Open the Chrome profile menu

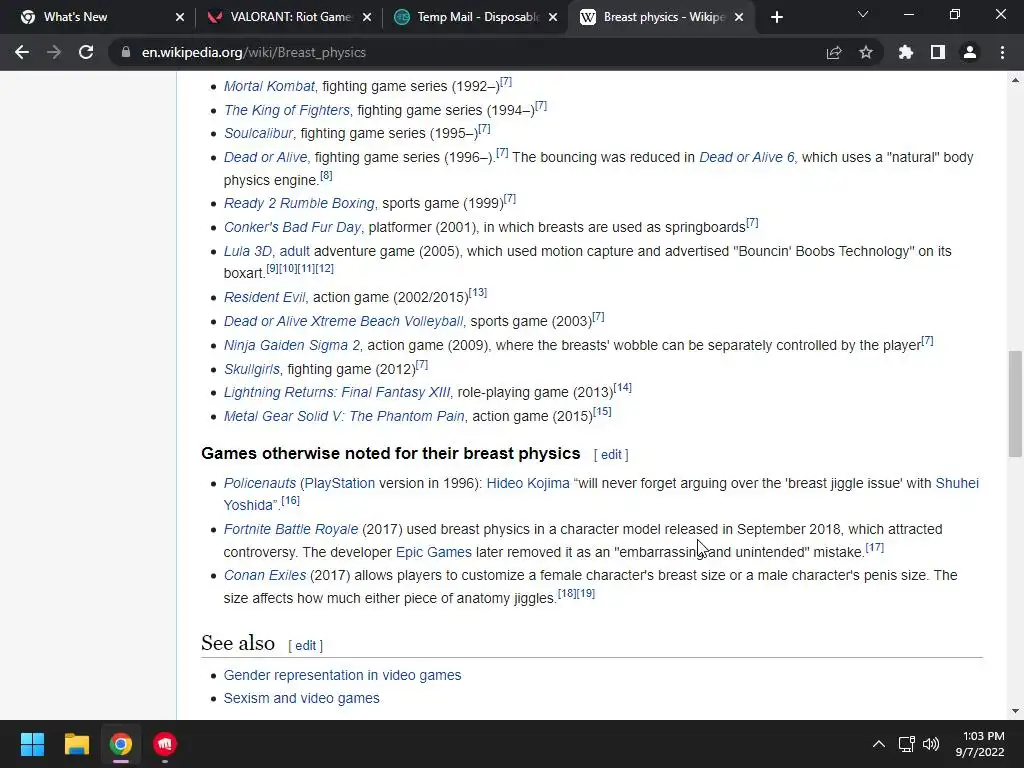click(x=970, y=52)
